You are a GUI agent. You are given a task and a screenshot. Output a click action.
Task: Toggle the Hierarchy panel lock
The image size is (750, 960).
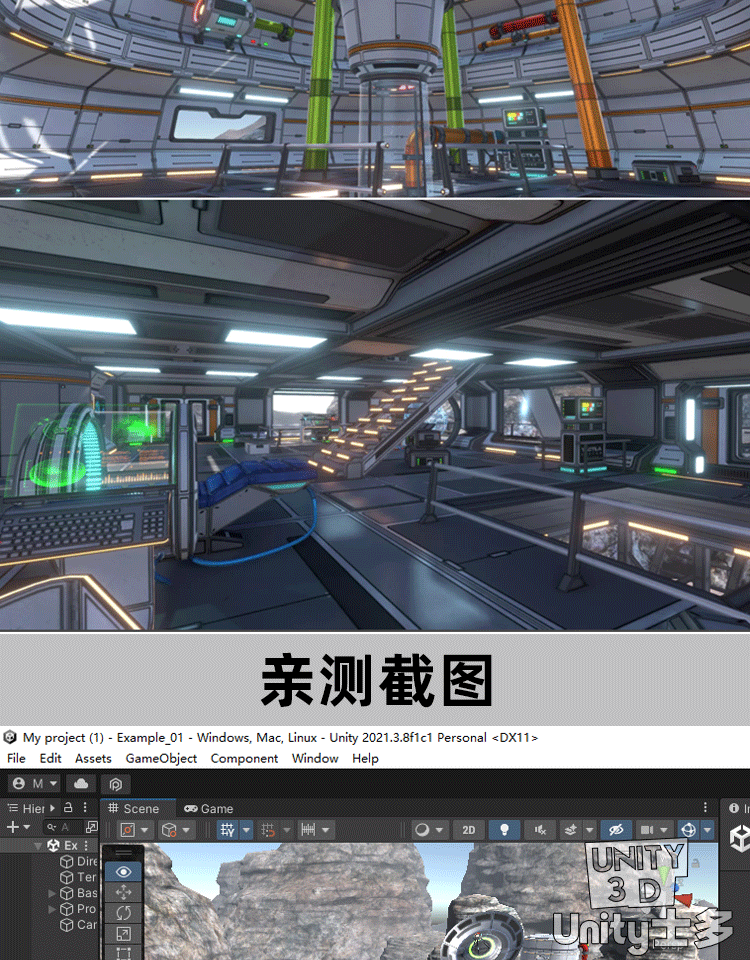68,808
